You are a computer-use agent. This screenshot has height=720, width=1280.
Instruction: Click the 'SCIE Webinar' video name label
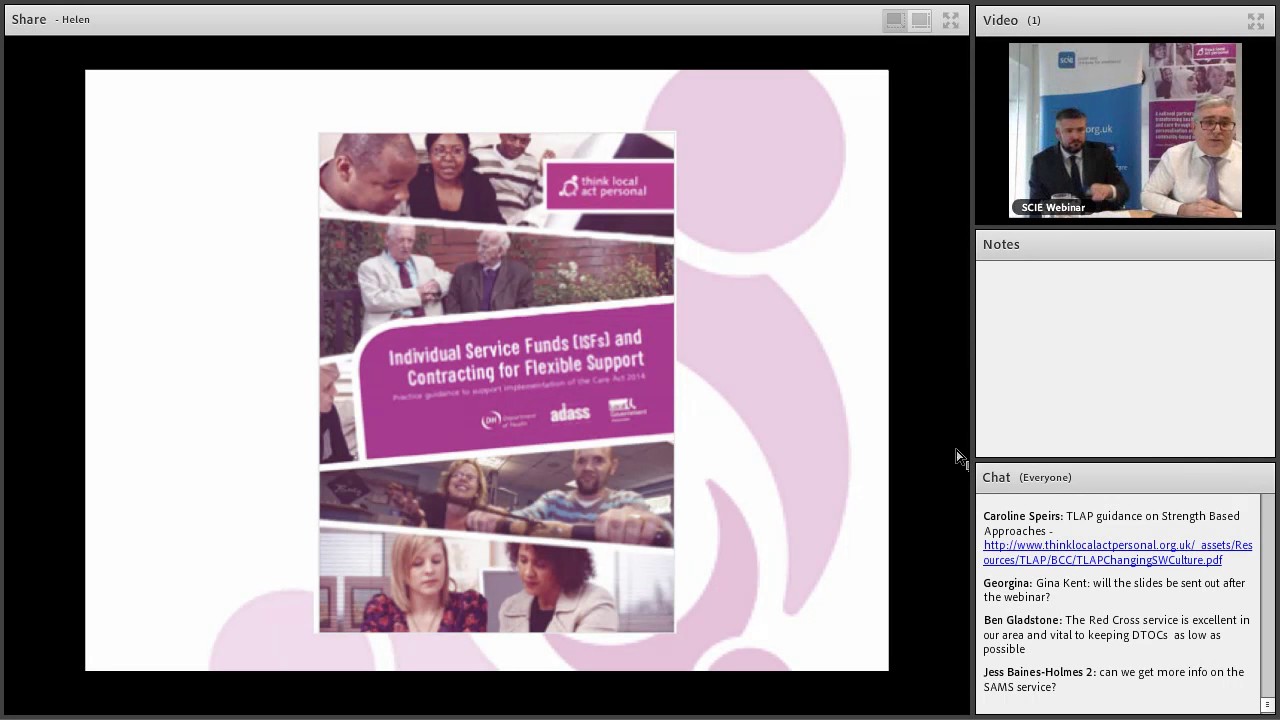tap(1053, 207)
